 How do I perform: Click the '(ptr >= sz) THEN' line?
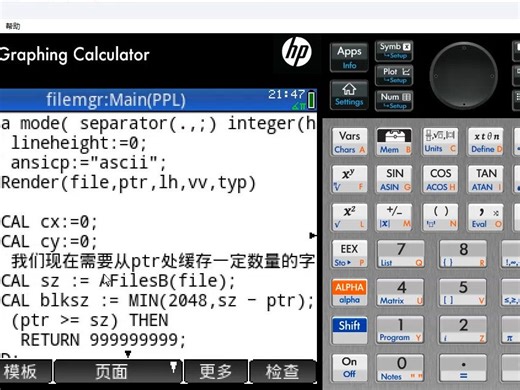tap(90, 321)
